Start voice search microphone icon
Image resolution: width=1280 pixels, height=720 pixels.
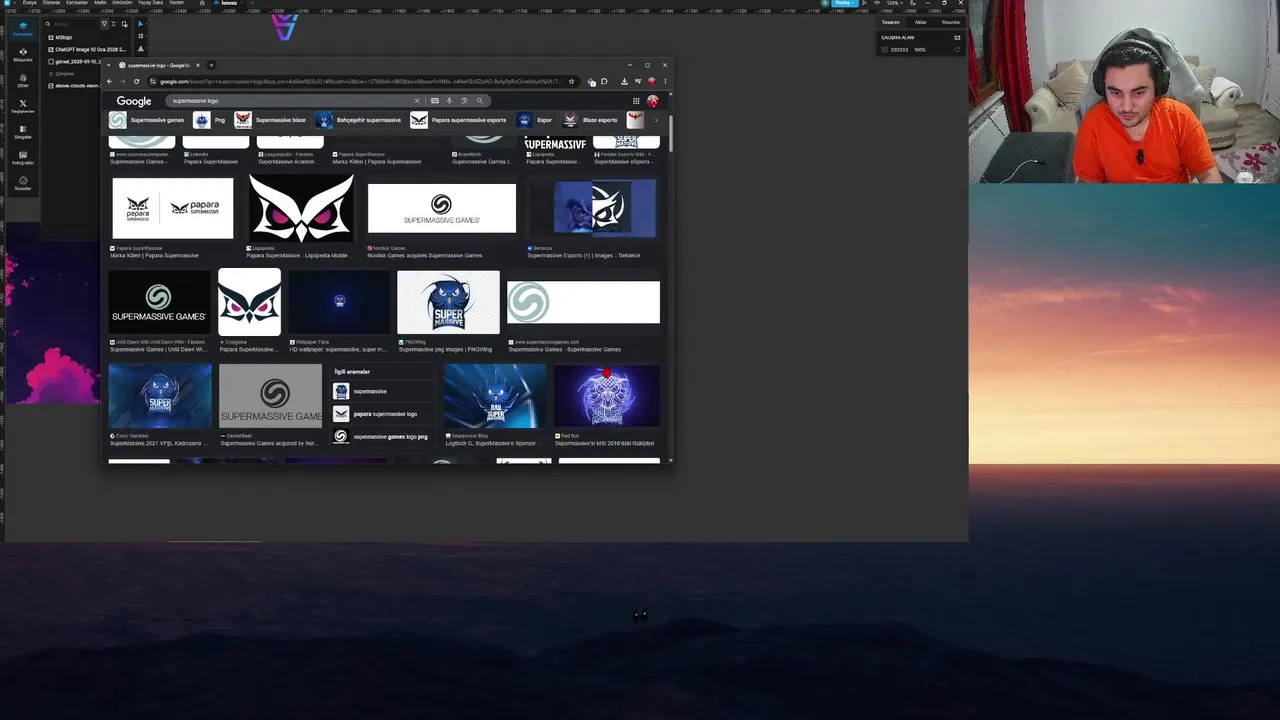click(x=449, y=101)
